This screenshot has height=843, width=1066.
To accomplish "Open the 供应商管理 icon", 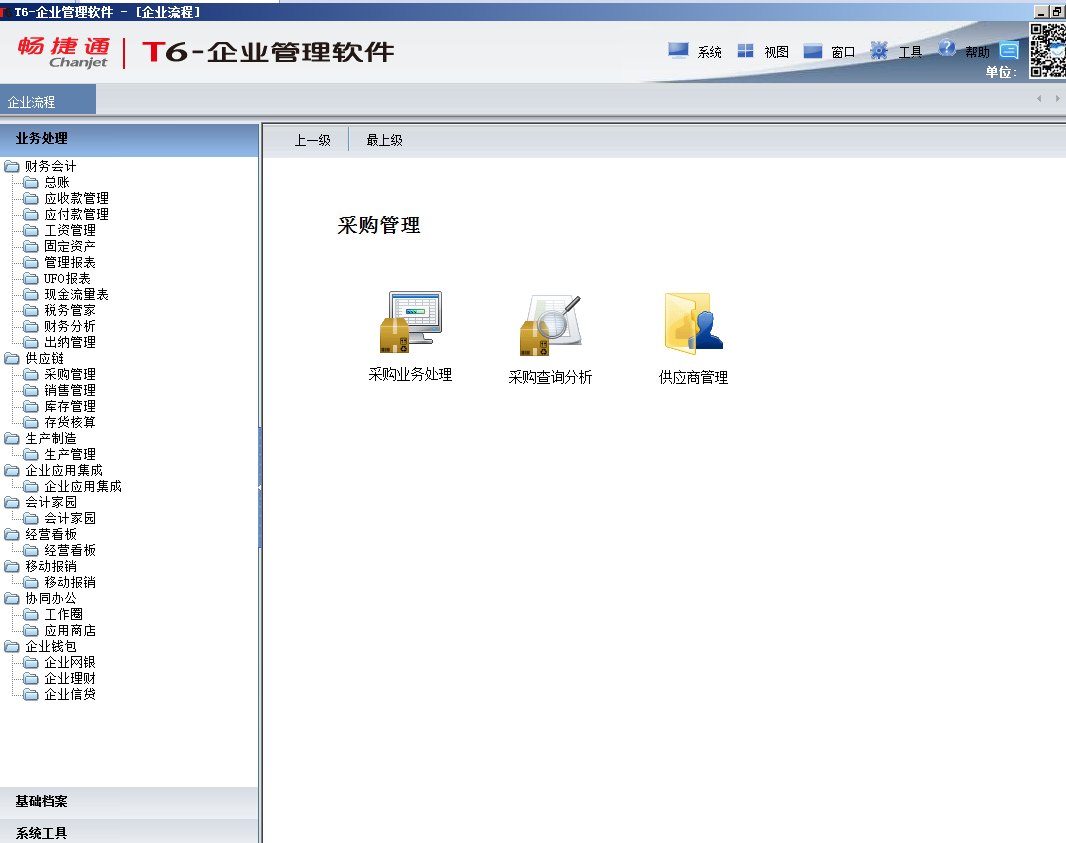I will coord(693,339).
